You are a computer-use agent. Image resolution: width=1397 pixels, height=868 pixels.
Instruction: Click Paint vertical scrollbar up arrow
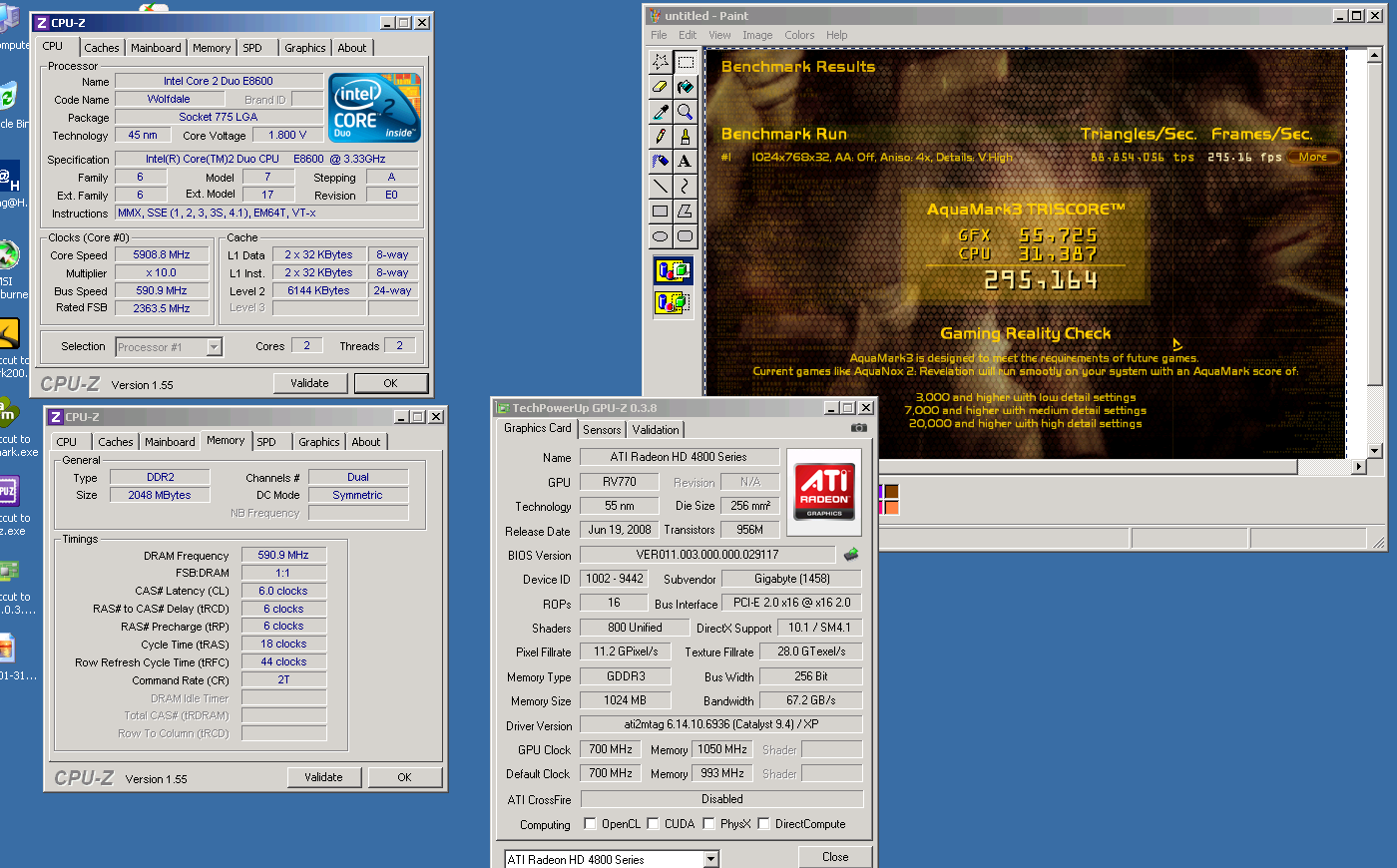1375,56
